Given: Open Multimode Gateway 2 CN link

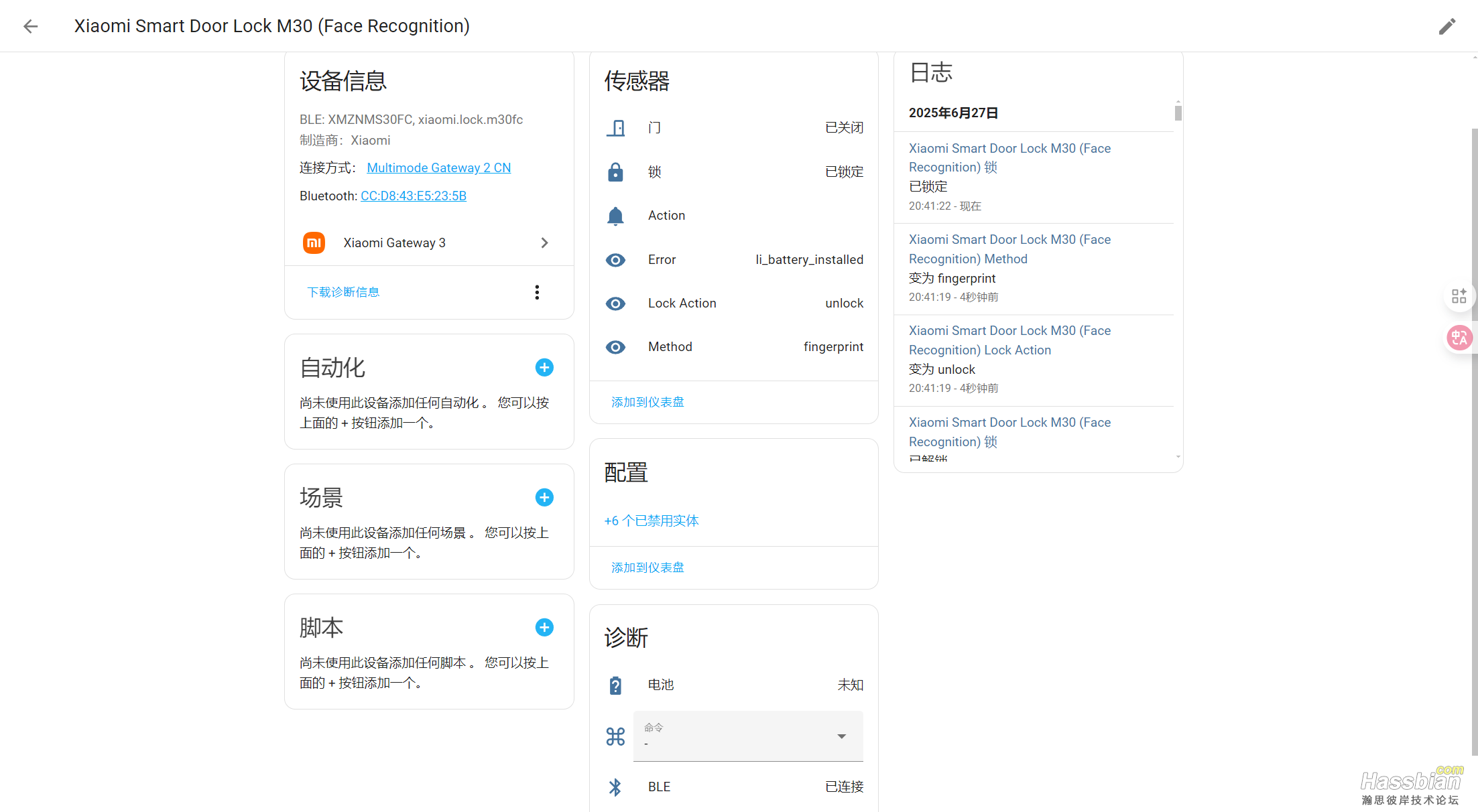Looking at the screenshot, I should pos(439,167).
